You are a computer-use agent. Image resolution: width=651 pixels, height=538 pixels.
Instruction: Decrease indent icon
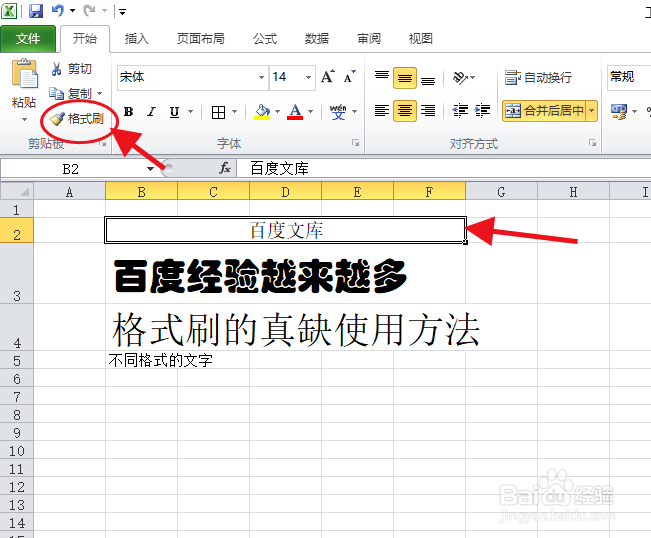(x=460, y=111)
